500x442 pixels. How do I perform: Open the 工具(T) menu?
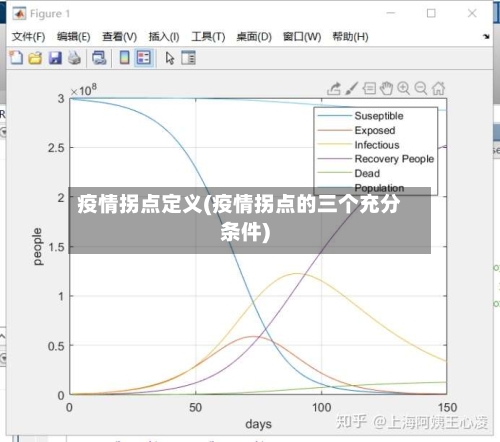pyautogui.click(x=208, y=37)
